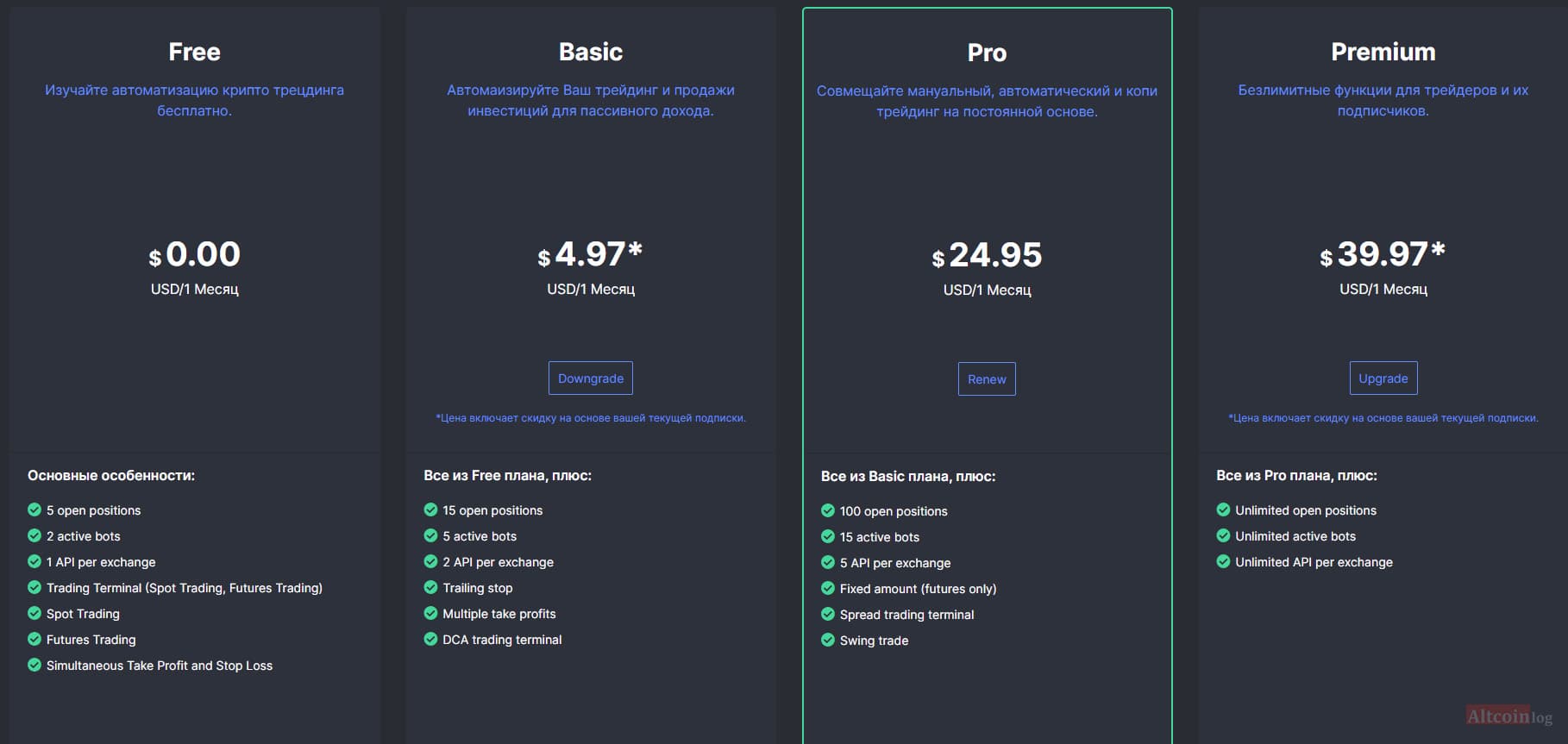
Task: Click the $24.95 Pro plan price
Action: point(987,255)
